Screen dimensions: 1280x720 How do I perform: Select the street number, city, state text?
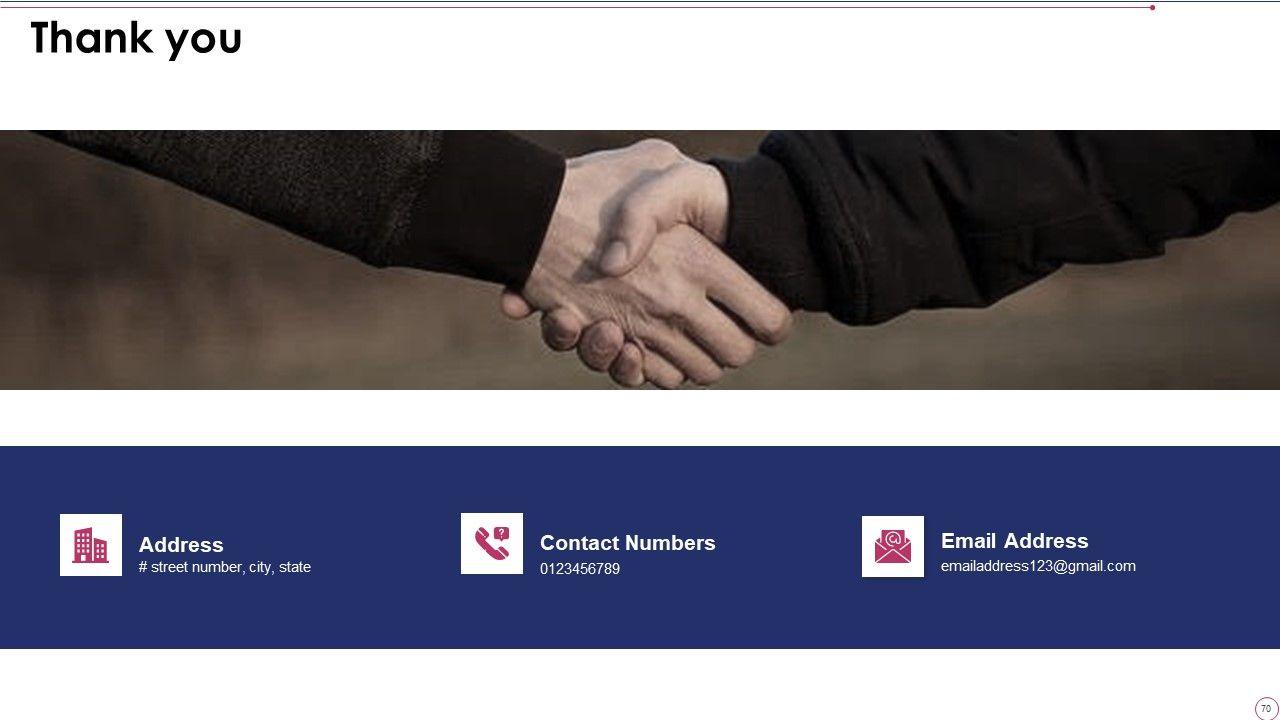[225, 567]
